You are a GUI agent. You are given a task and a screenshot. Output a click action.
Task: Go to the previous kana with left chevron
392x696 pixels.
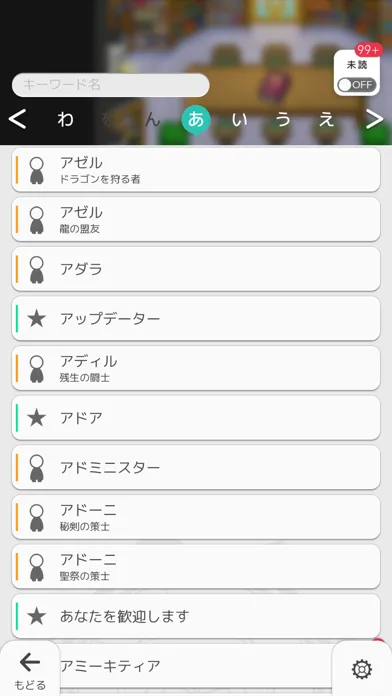17,119
